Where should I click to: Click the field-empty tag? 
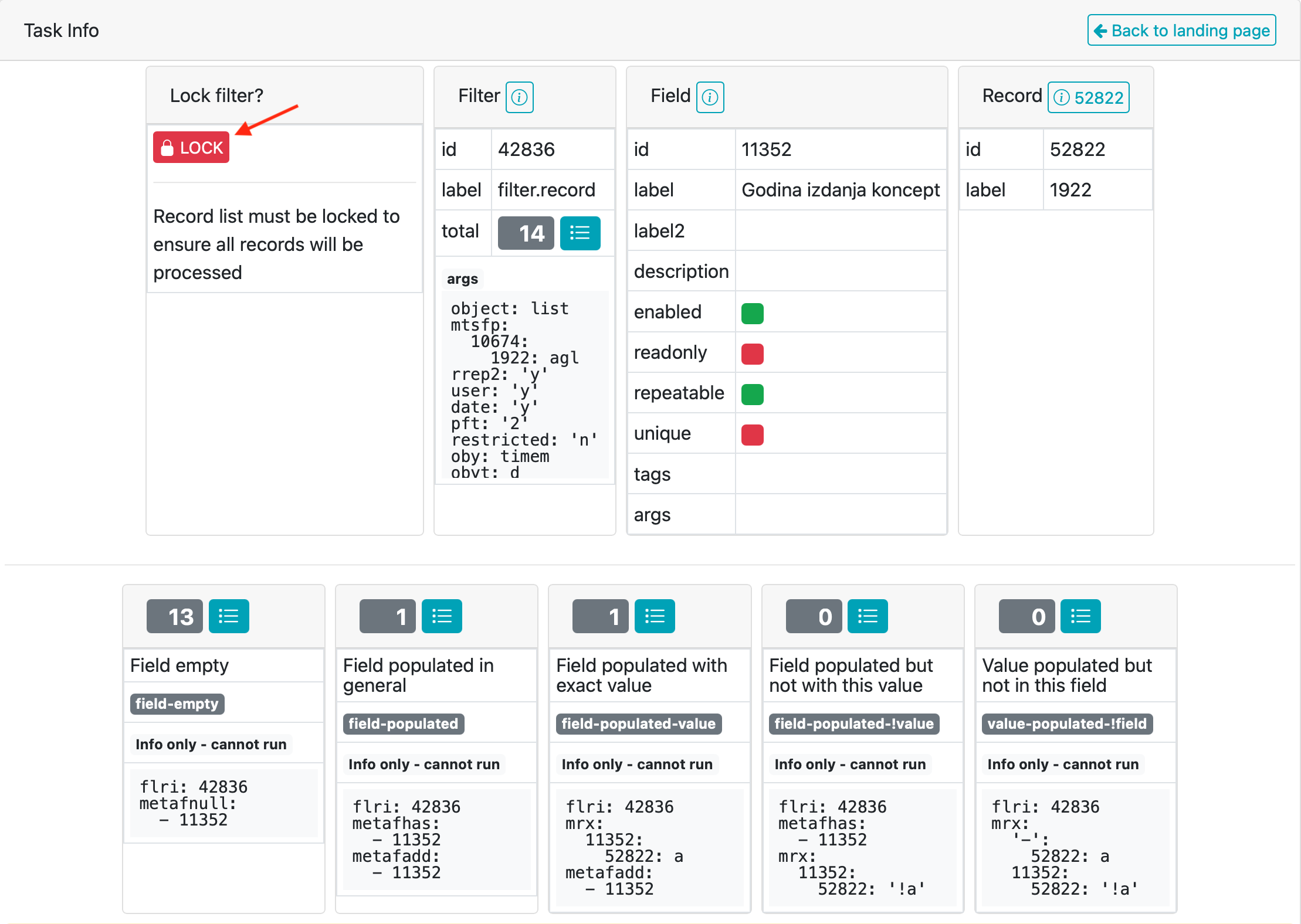coord(177,704)
